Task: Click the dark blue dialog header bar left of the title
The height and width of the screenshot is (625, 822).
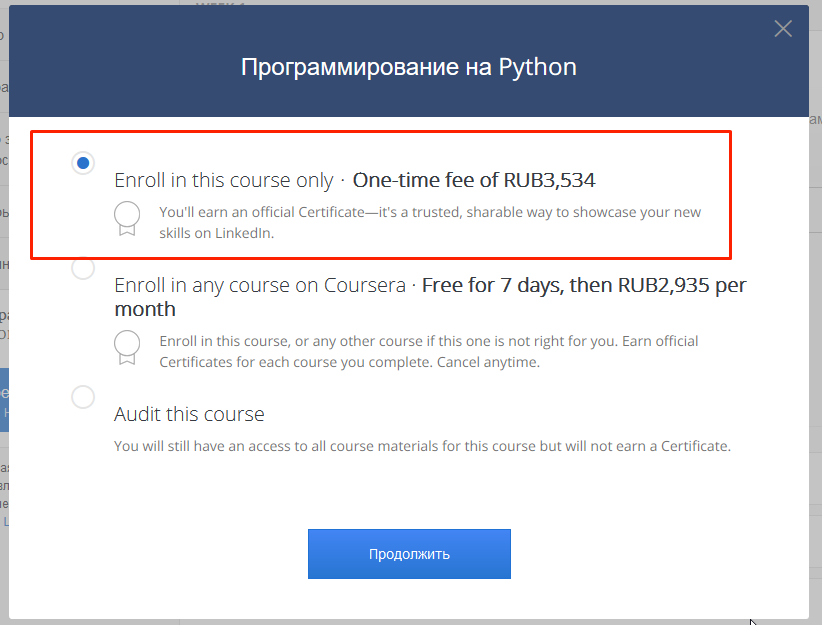Action: pos(120,68)
